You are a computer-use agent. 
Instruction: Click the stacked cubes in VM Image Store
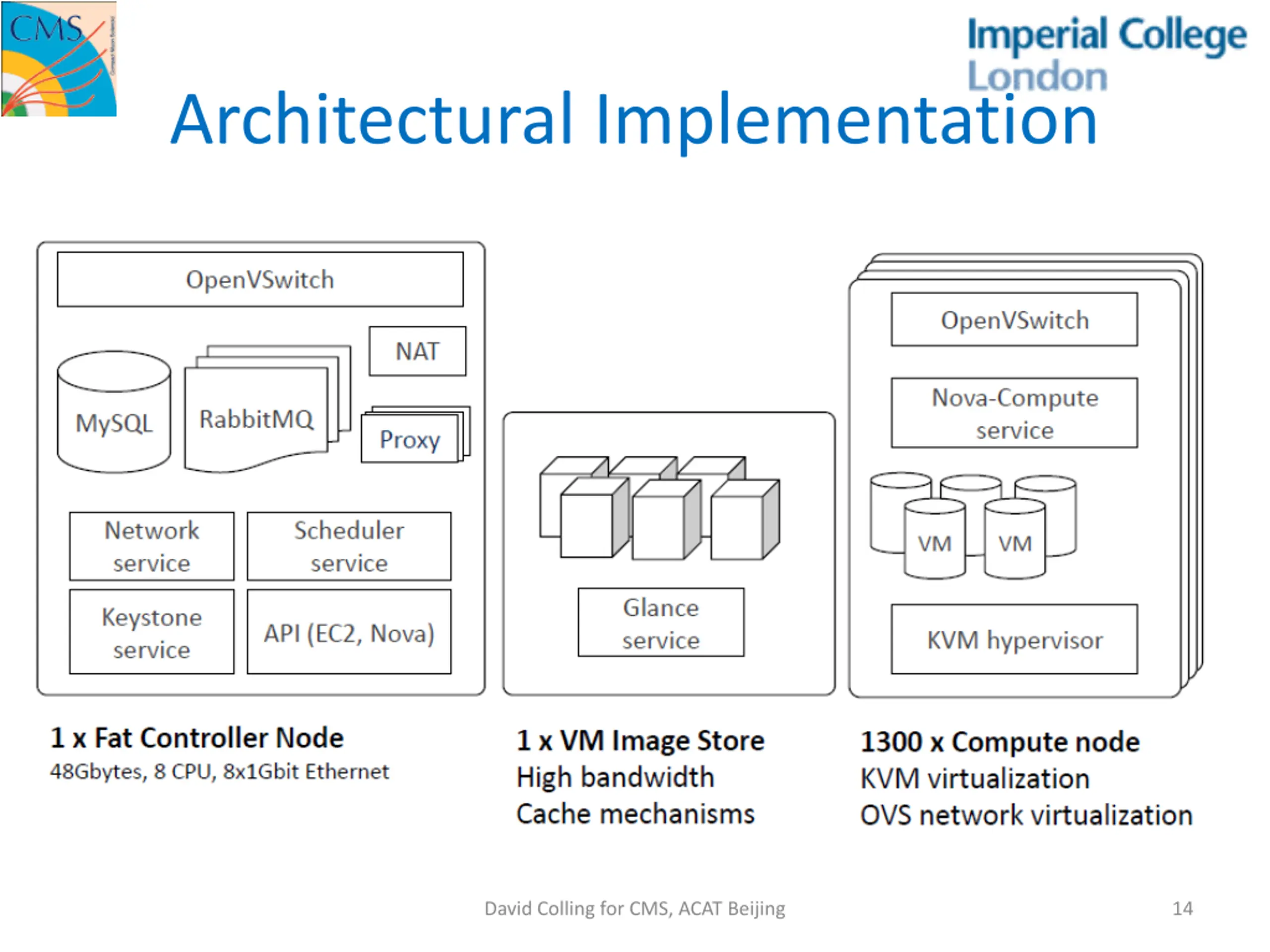(x=660, y=508)
